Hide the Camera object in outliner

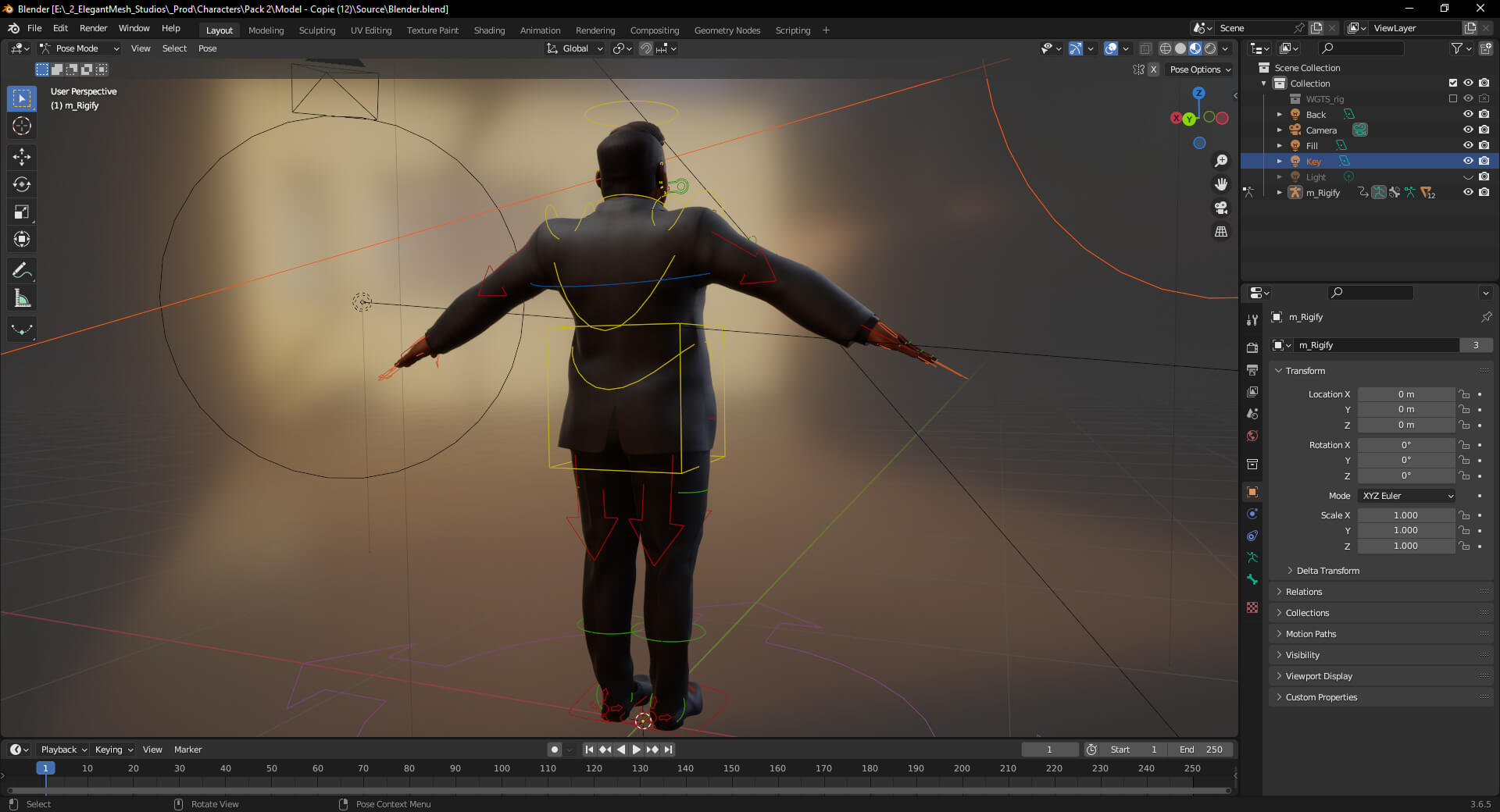coord(1468,130)
